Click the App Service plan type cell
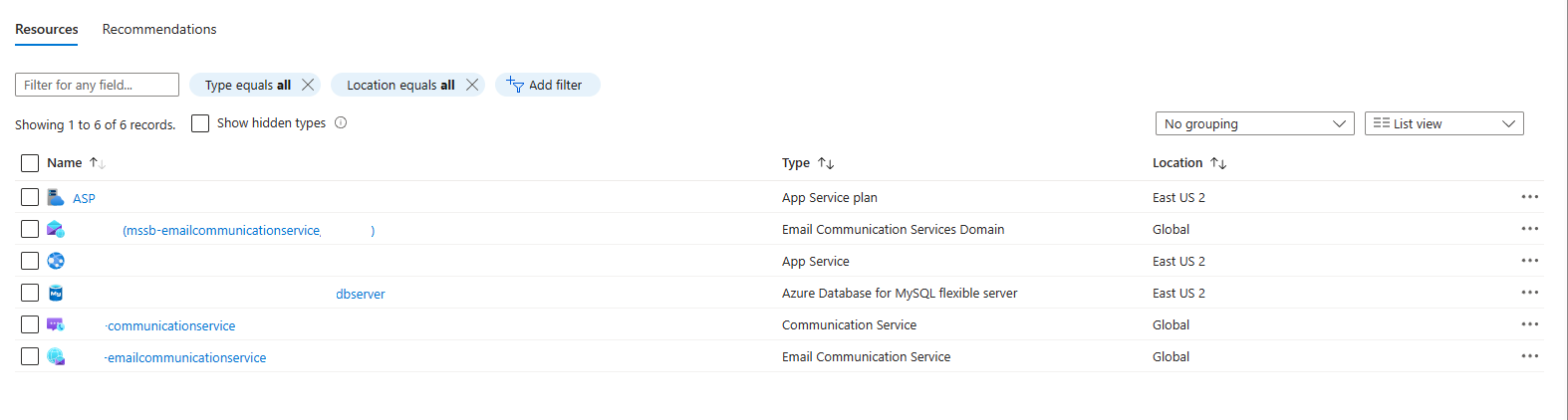The width and height of the screenshot is (1568, 420). 830,197
